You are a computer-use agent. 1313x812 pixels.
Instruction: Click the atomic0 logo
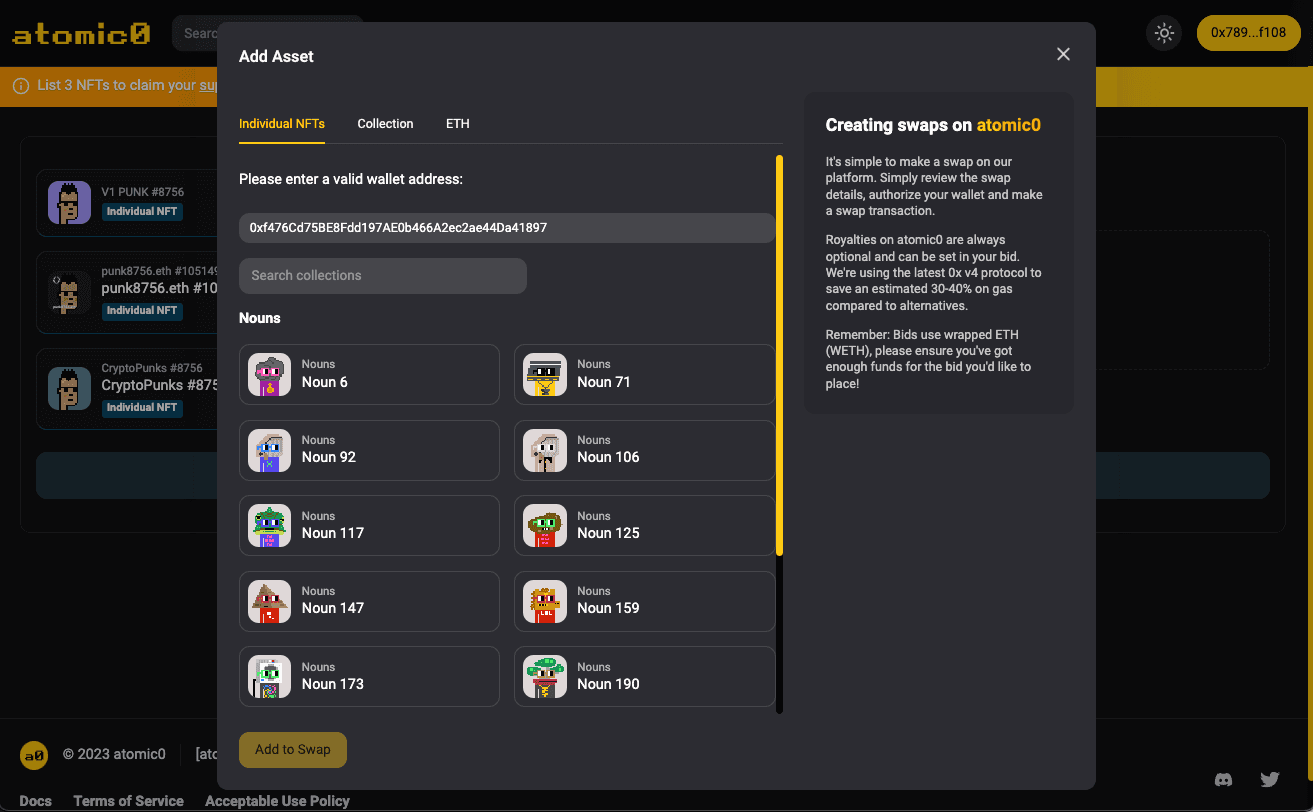click(81, 34)
